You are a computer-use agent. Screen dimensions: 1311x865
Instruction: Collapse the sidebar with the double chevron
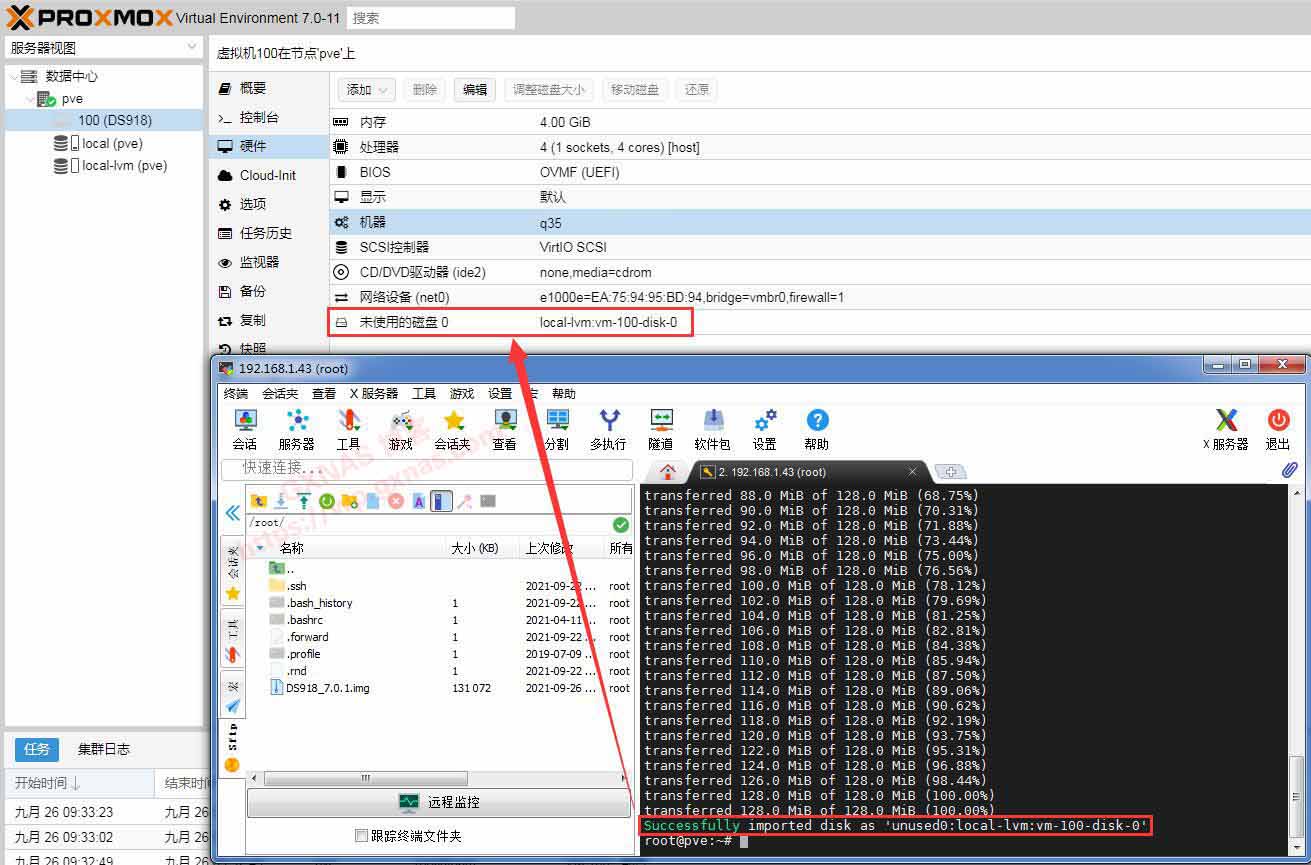tap(232, 513)
